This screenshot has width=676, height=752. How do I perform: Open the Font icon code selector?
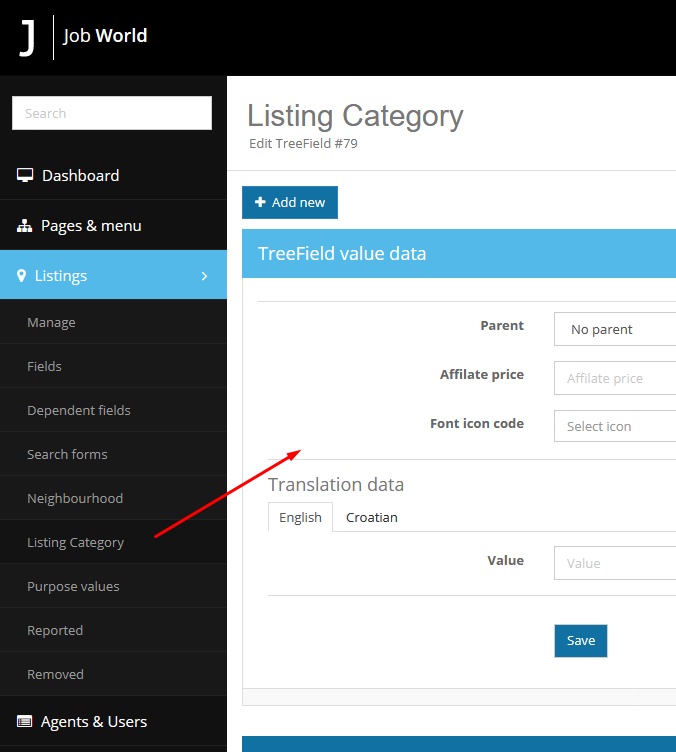click(x=614, y=426)
